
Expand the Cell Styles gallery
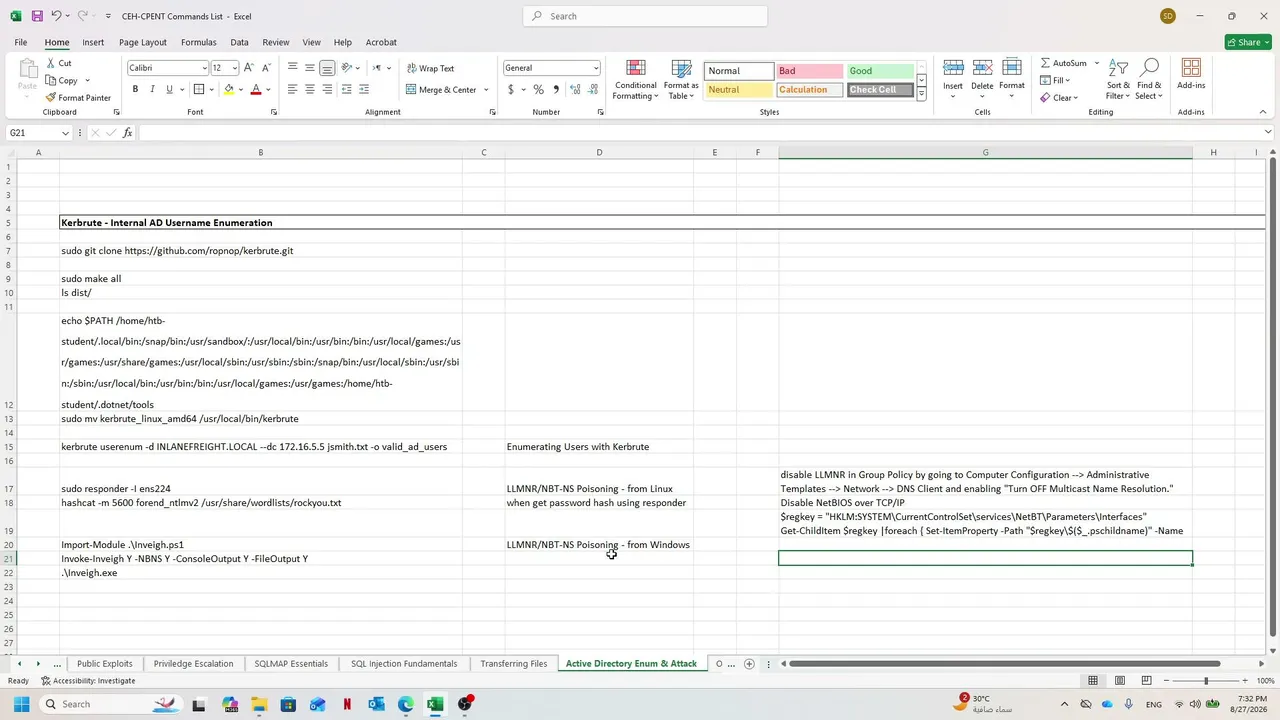point(921,94)
